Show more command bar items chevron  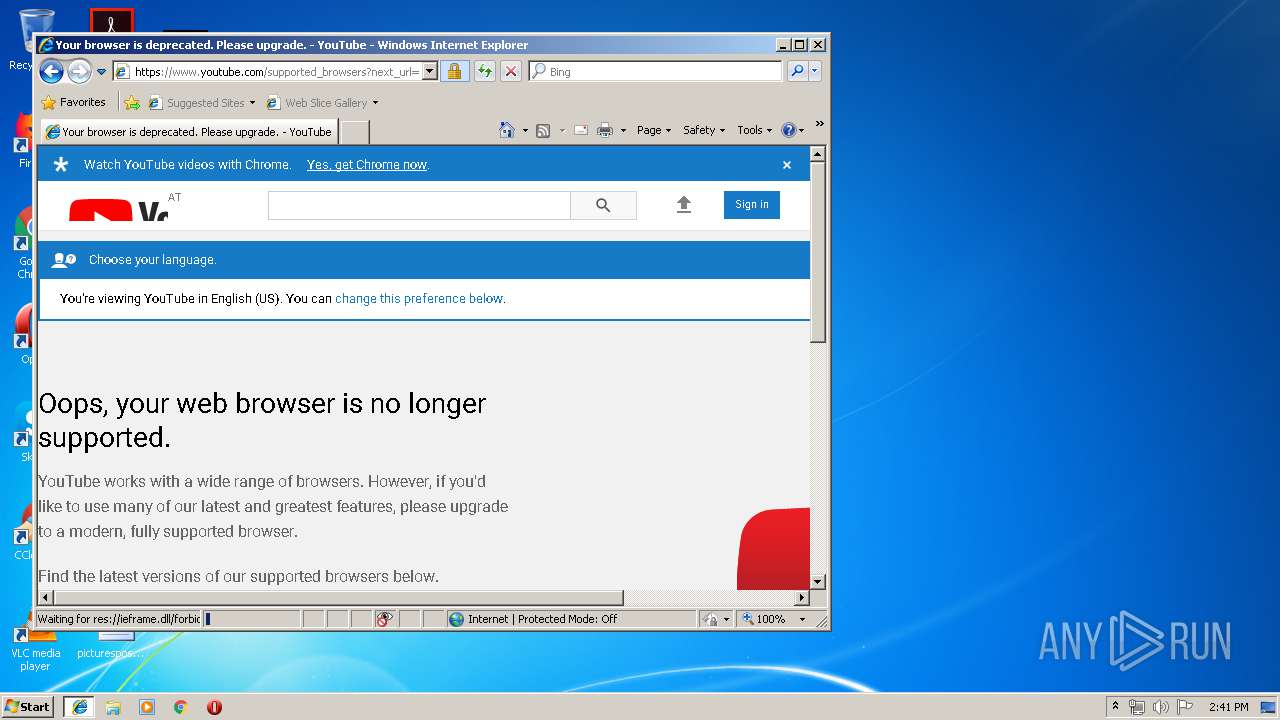click(819, 124)
